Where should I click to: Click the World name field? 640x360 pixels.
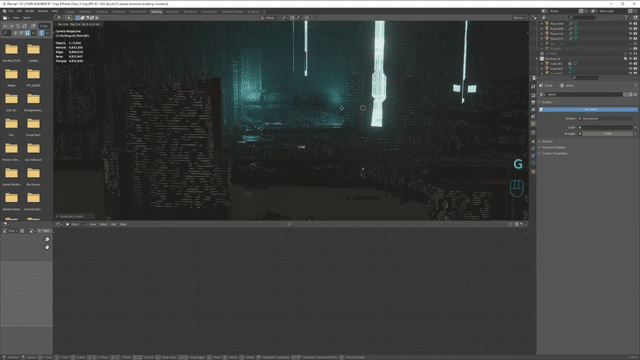tap(584, 94)
